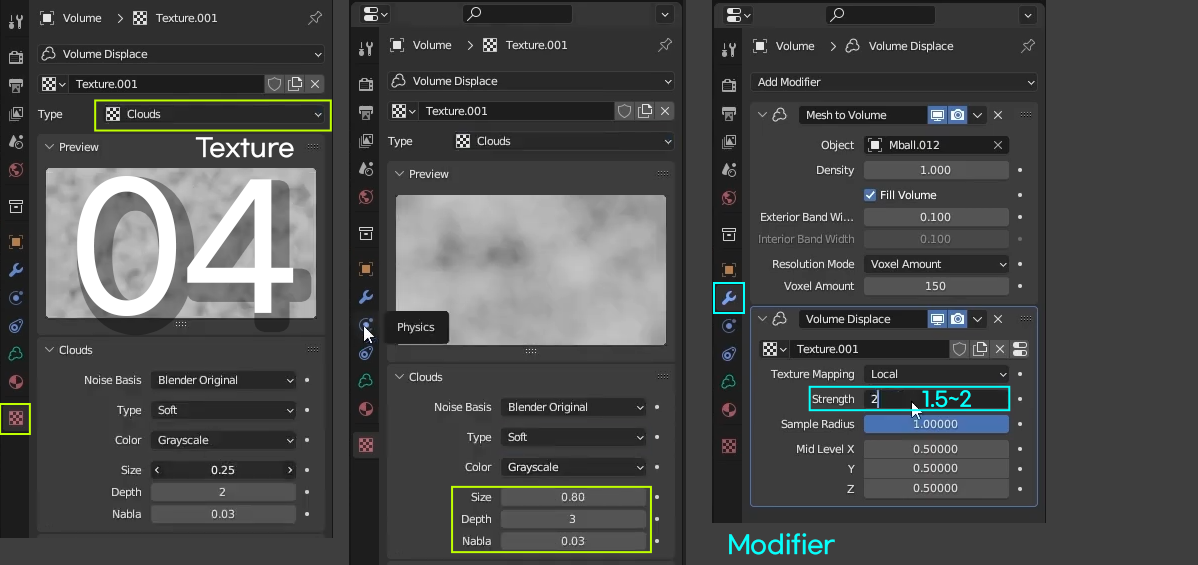The height and width of the screenshot is (565, 1198).
Task: Open Object Data (volume) tab in middle panel
Action: [366, 381]
